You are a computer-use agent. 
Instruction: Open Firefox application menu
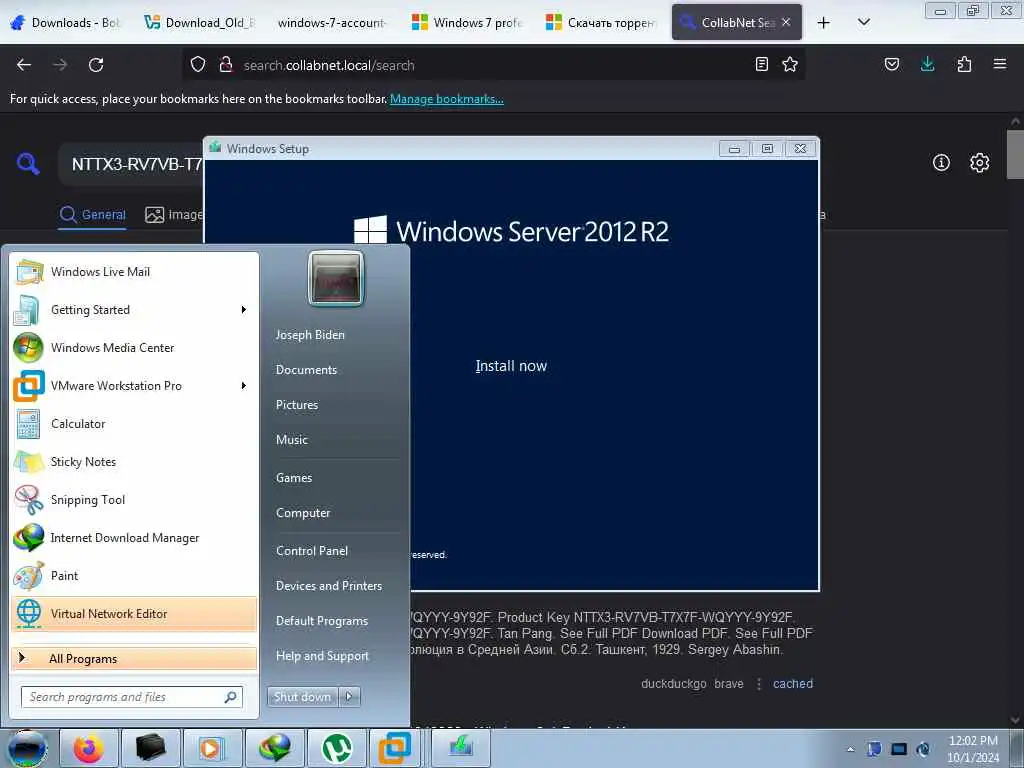pyautogui.click(x=1000, y=64)
